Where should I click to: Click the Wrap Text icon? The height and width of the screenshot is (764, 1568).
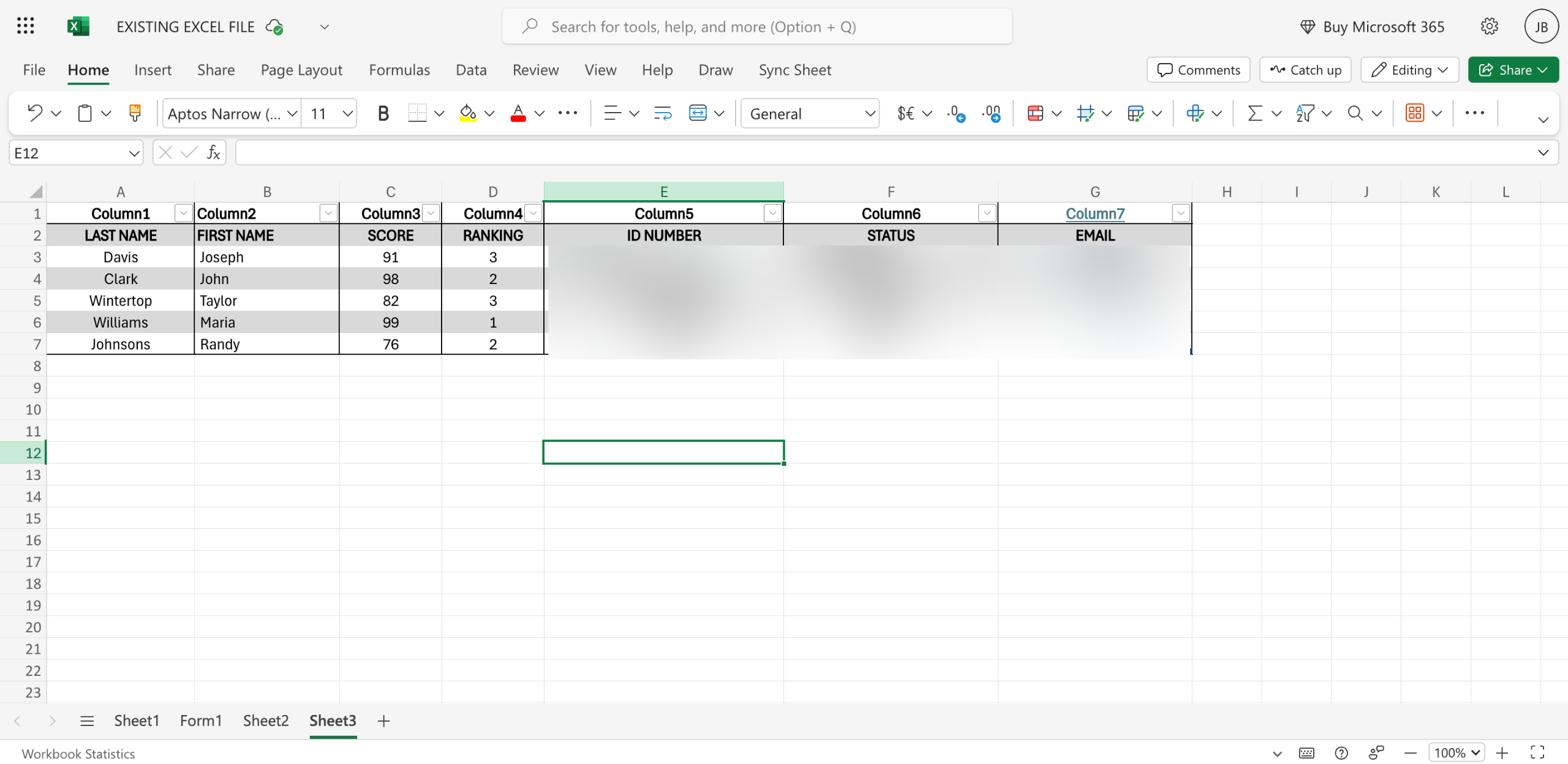[x=663, y=113]
